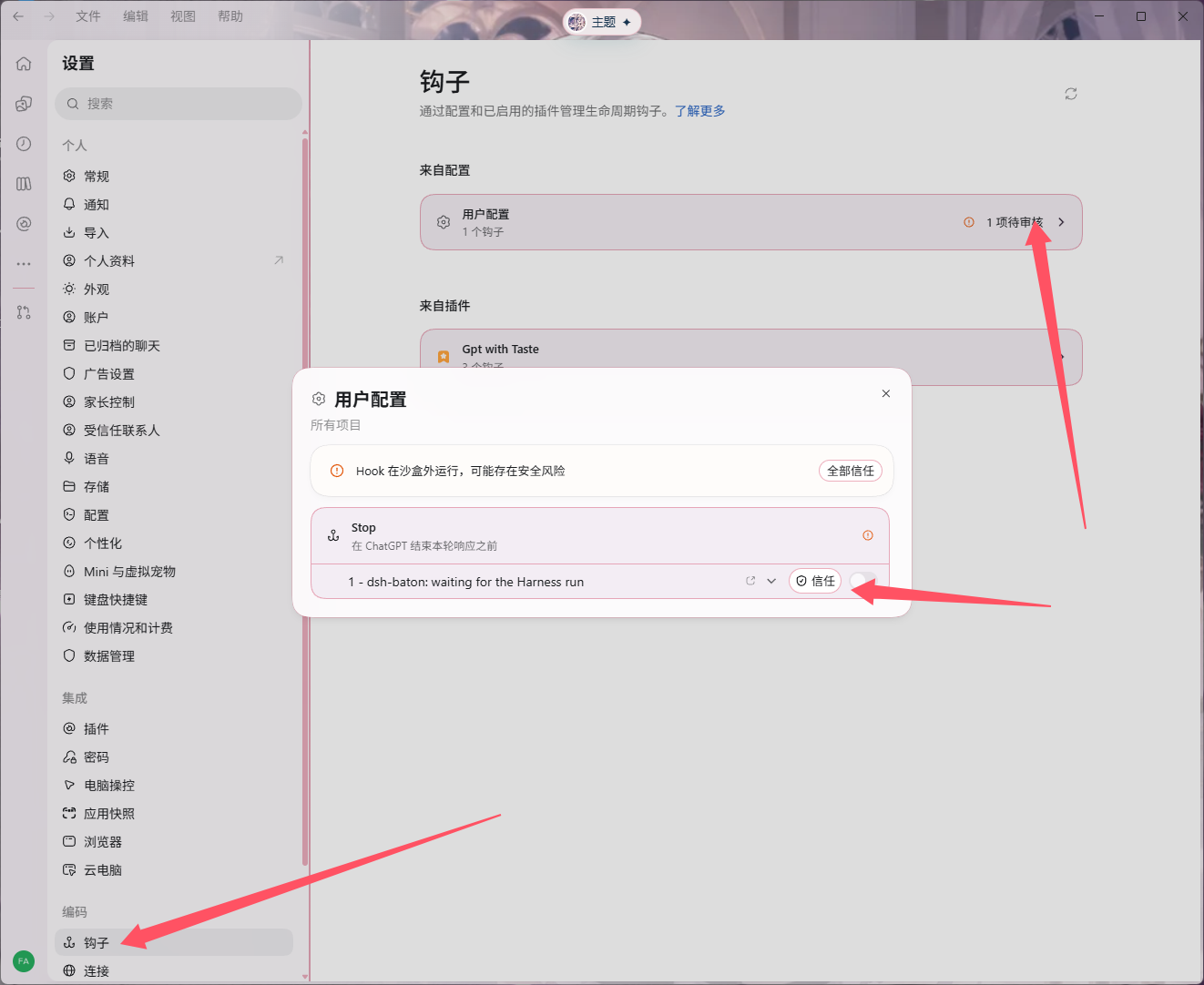Focus the 搜索 settings search field

[179, 104]
